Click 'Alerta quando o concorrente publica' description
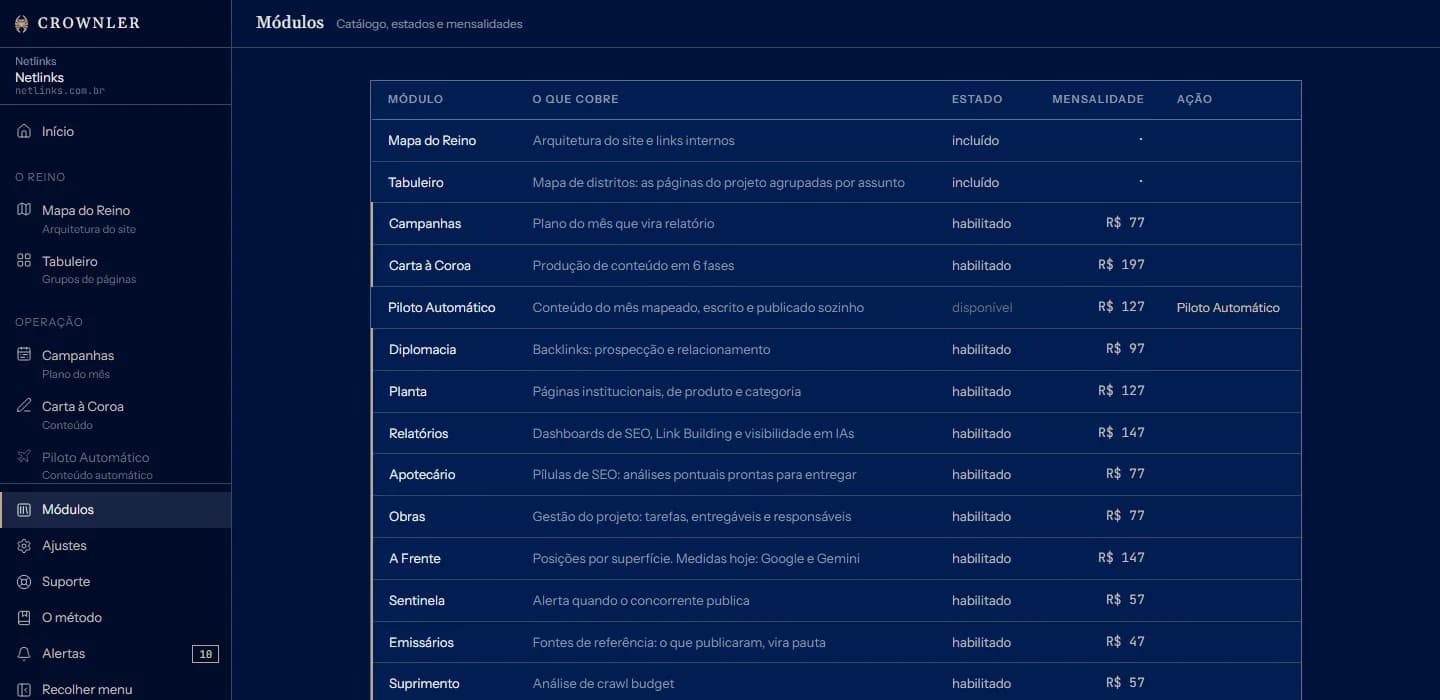This screenshot has width=1440, height=700. tap(641, 601)
